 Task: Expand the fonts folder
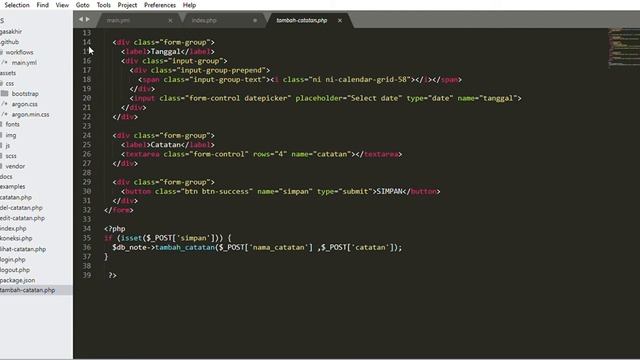point(12,124)
